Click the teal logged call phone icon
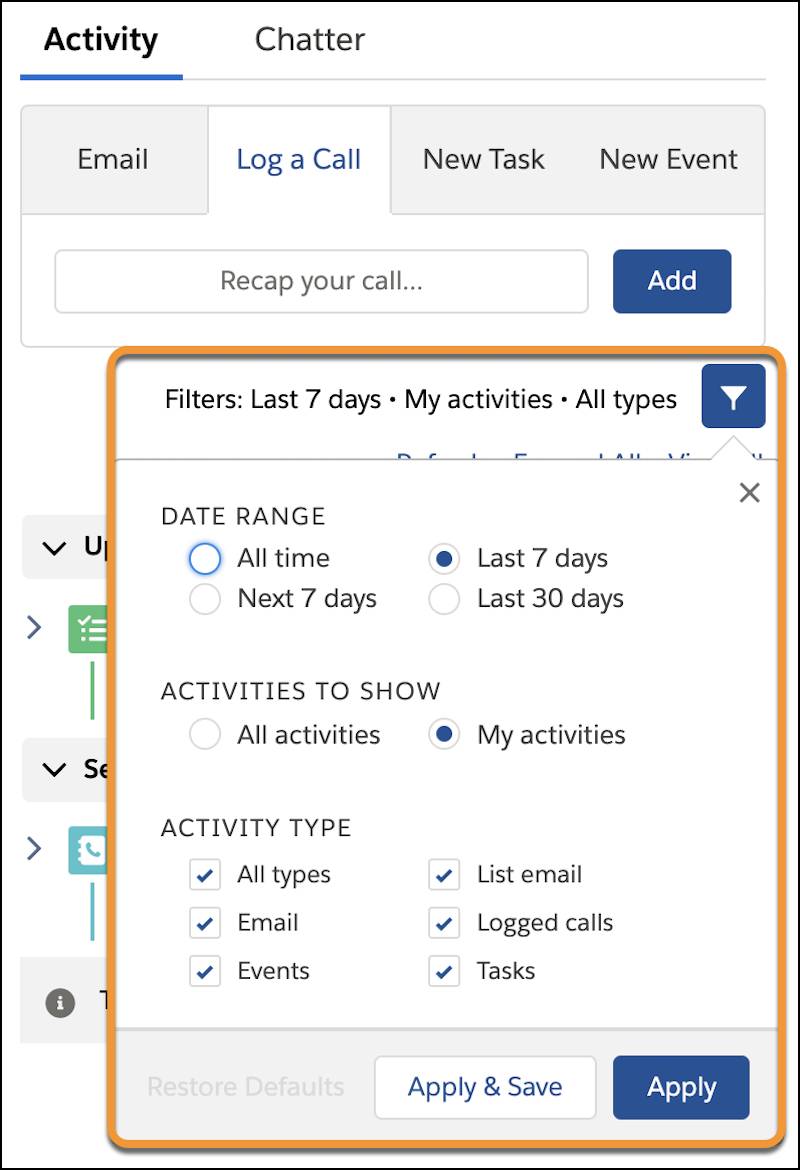This screenshot has height=1170, width=800. click(x=88, y=850)
